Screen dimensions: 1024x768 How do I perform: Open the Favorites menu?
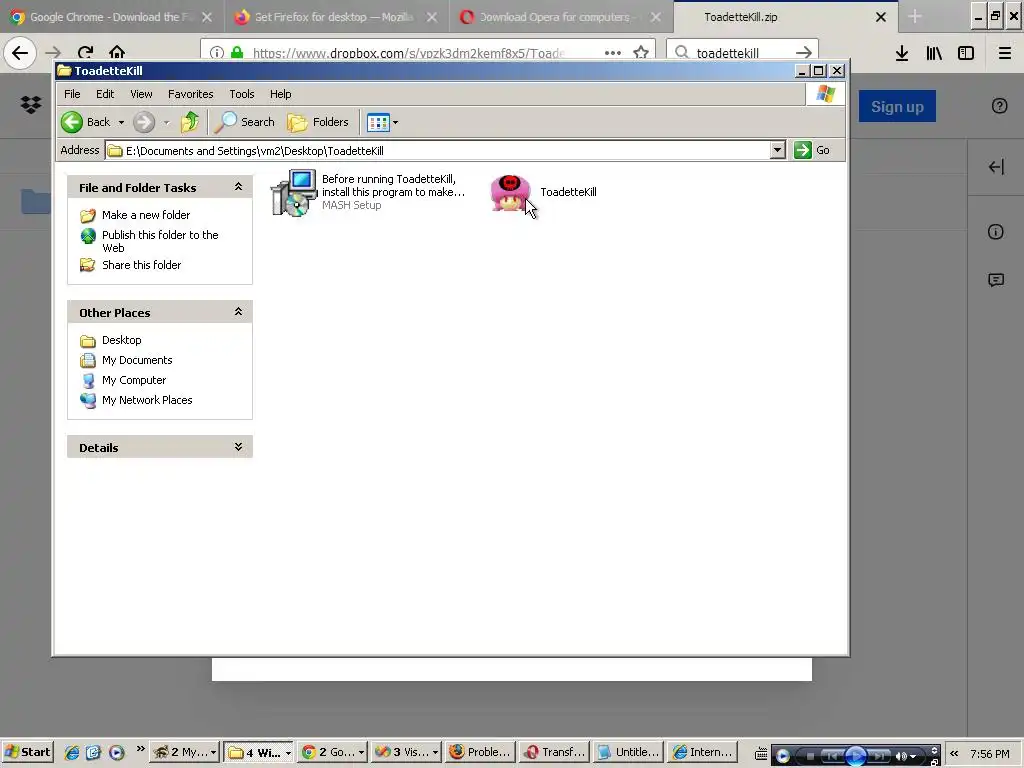click(x=191, y=94)
